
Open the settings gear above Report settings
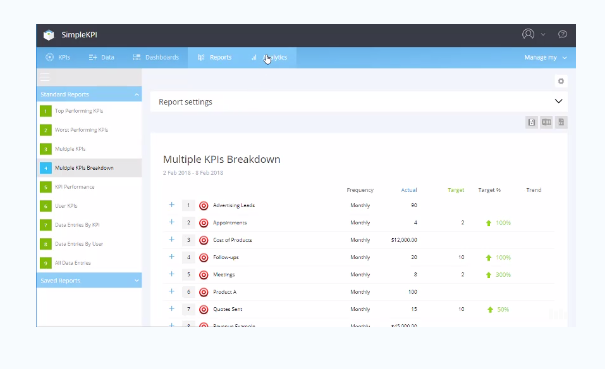561,81
